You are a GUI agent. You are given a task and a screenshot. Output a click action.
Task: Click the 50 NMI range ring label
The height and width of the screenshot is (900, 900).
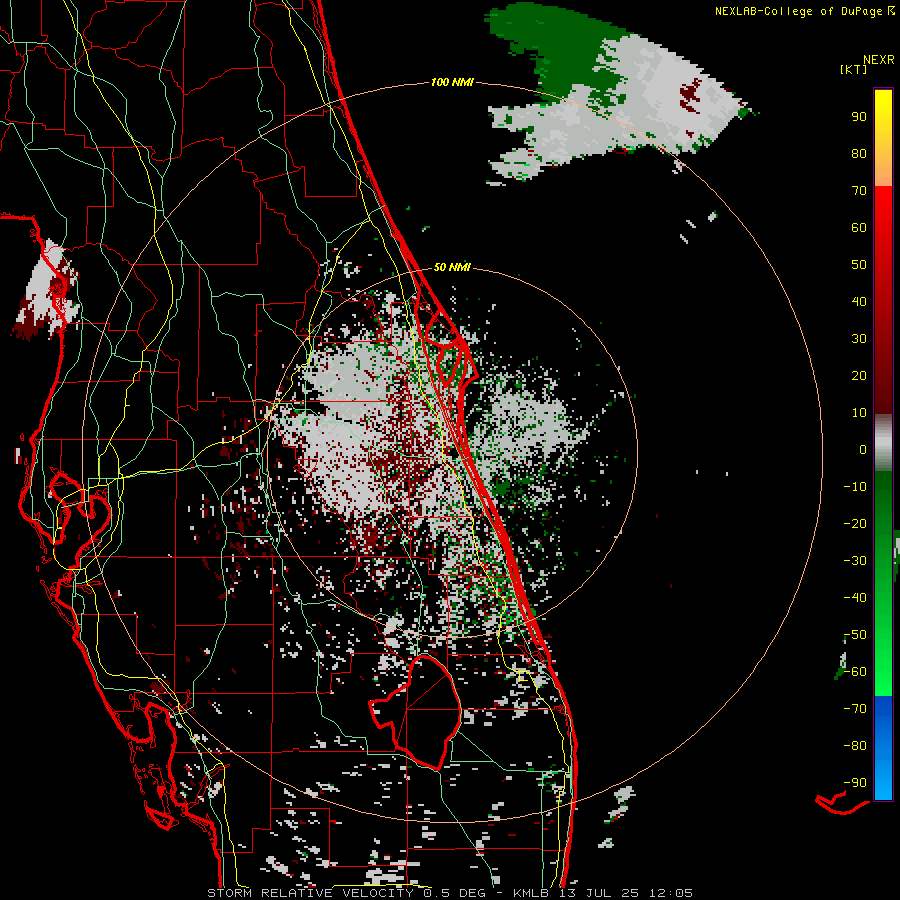tap(452, 267)
